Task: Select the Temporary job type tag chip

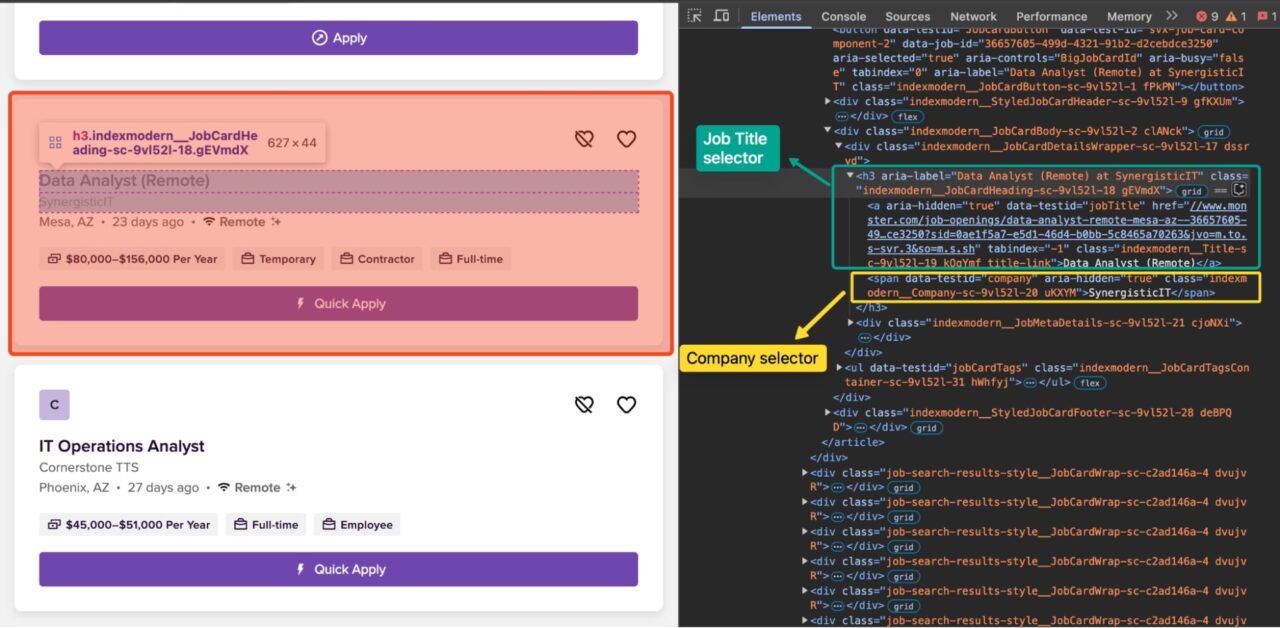Action: point(278,258)
